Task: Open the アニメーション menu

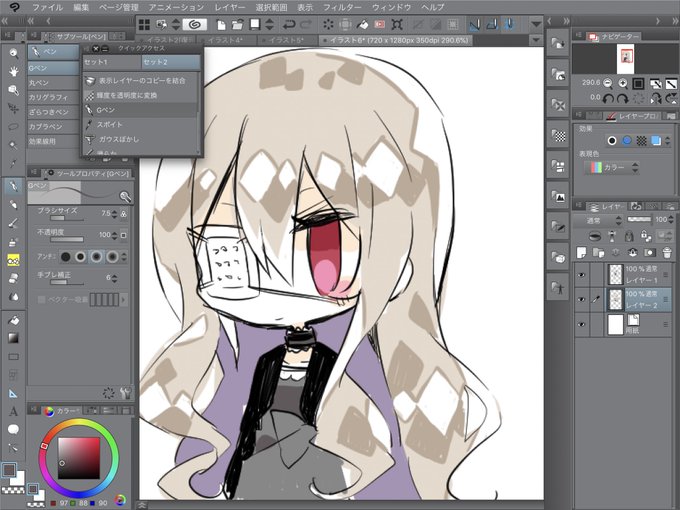Action: [176, 7]
